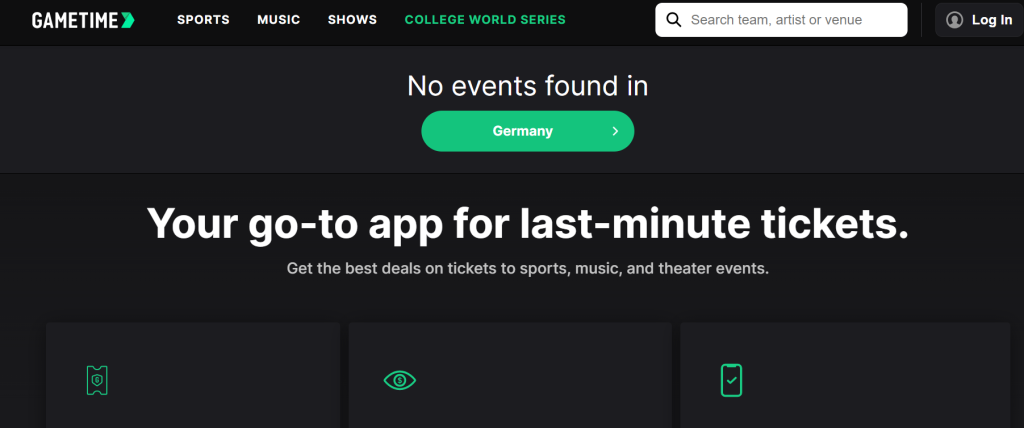Open the Music menu
This screenshot has width=1024, height=428.
(x=278, y=20)
